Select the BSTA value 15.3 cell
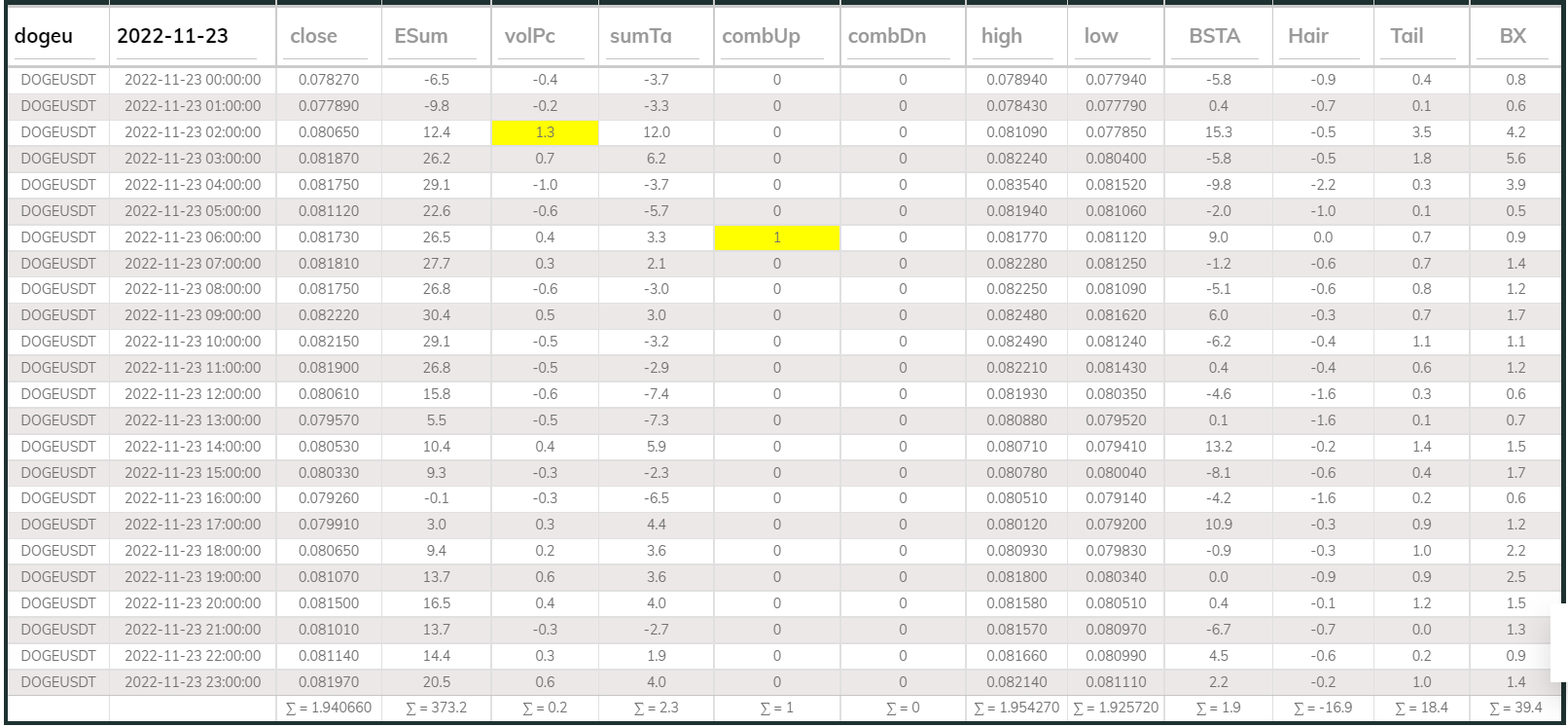 [1218, 132]
